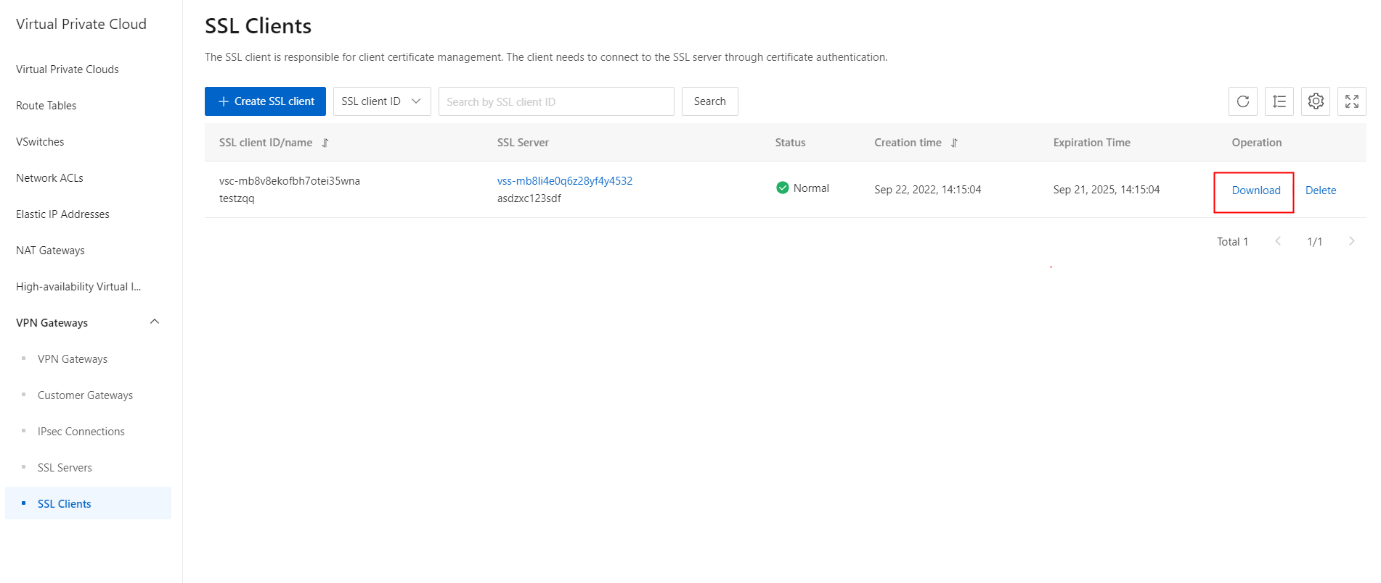Go to previous page arrow
This screenshot has height=583, width=1381.
[x=1278, y=241]
